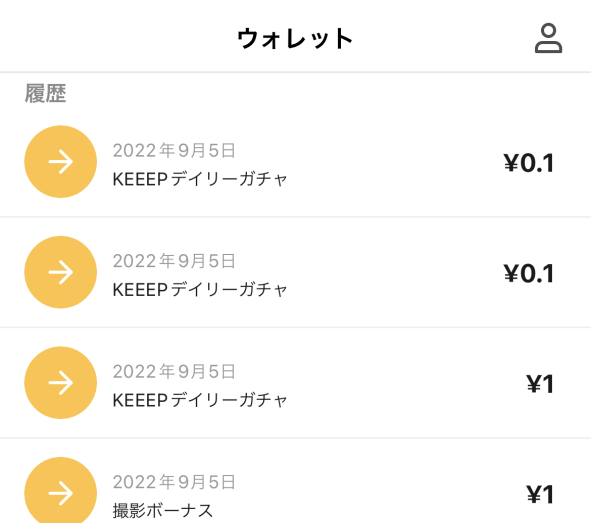Click the ¥0.1 amount of the second entry
Viewport: 591px width, 523px height.
pos(528,274)
